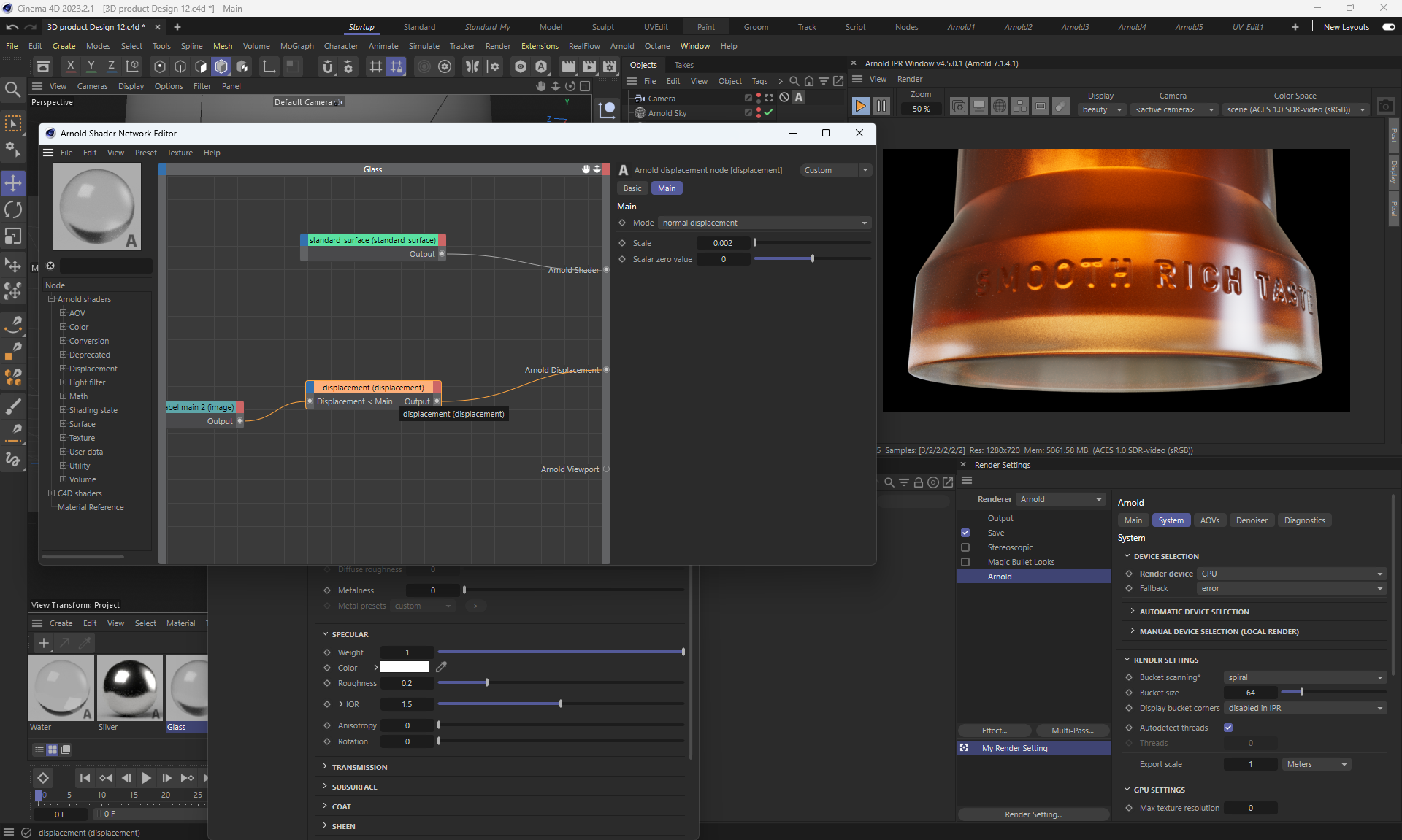Click the Multi-Pass... button

click(x=1072, y=731)
